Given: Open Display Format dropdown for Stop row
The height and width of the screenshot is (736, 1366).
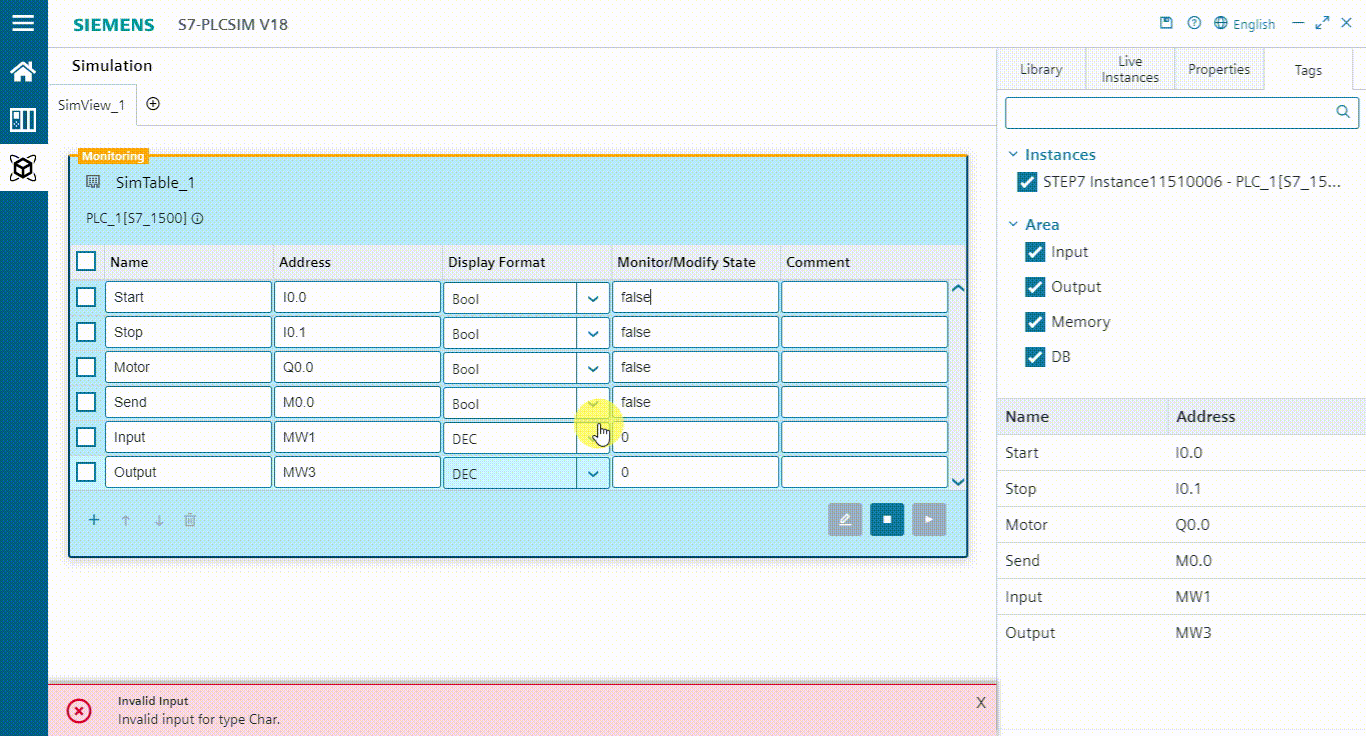Looking at the screenshot, I should click(593, 333).
